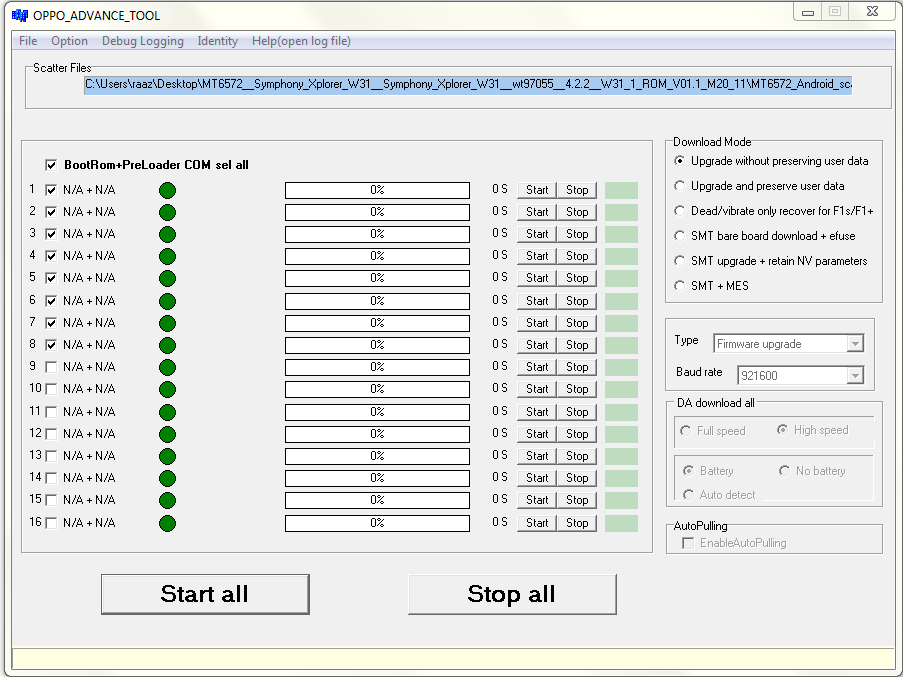Click the green status indicator for port 7
Image resolution: width=903 pixels, height=677 pixels.
167,324
